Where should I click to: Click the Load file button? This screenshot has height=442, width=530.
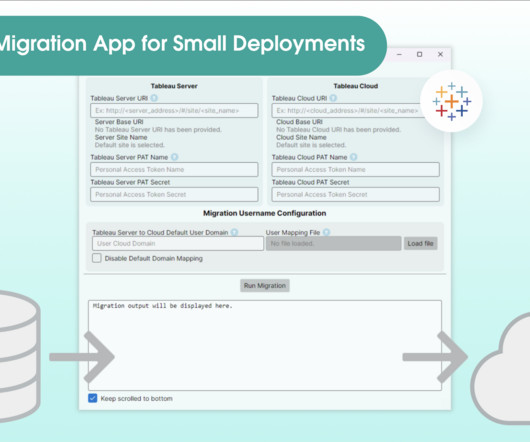pos(420,243)
